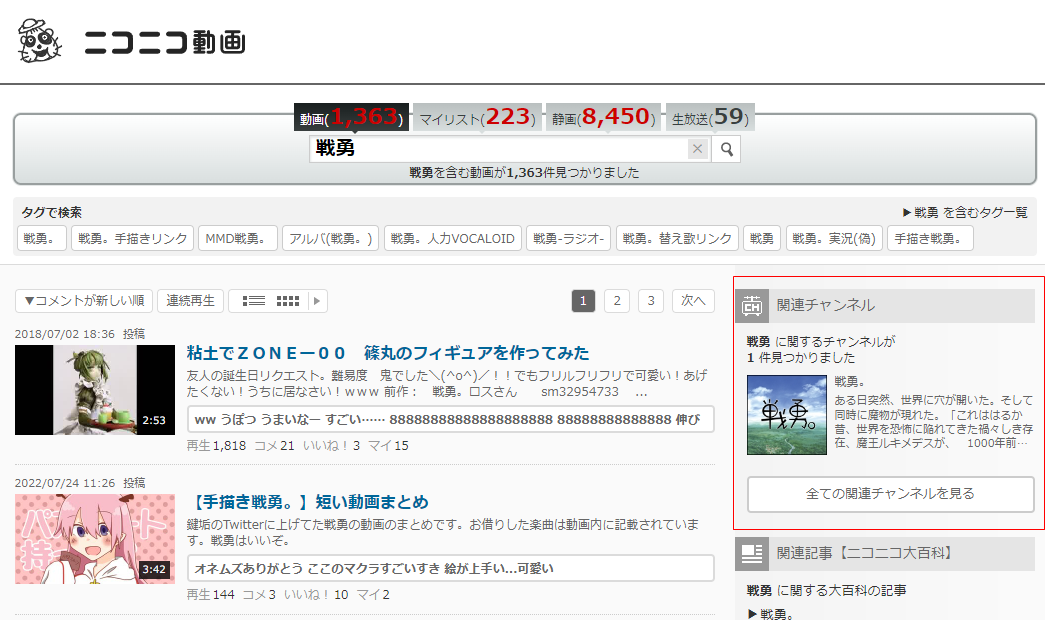
Task: Select the 戦勇。替え歌リンク tag
Action: coord(677,238)
